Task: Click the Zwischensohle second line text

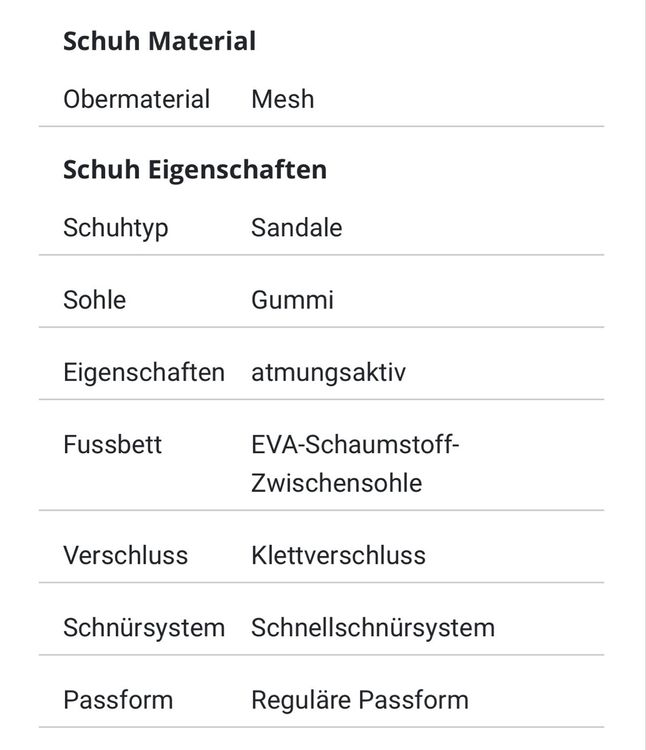Action: 337,483
